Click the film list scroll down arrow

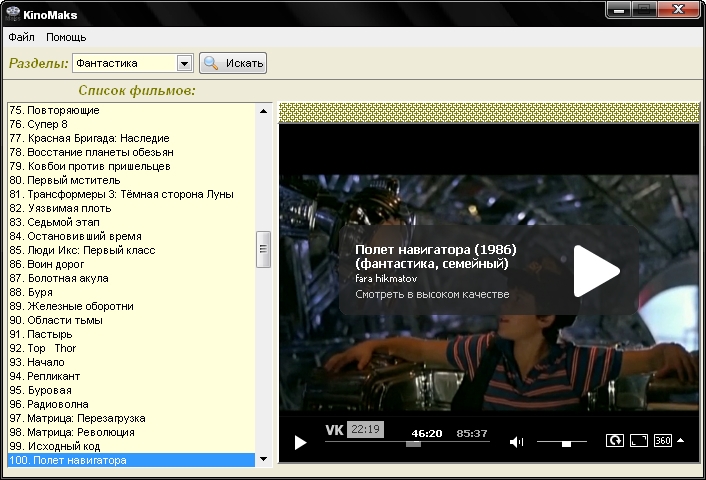[264, 459]
